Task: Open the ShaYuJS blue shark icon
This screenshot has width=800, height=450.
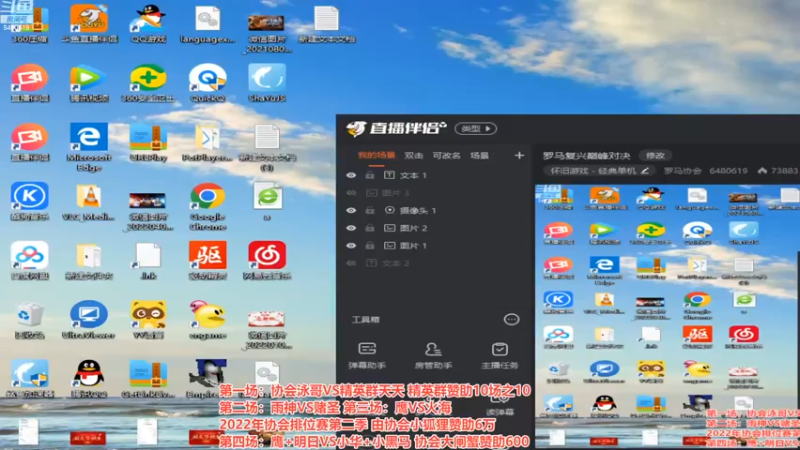Action: click(266, 83)
